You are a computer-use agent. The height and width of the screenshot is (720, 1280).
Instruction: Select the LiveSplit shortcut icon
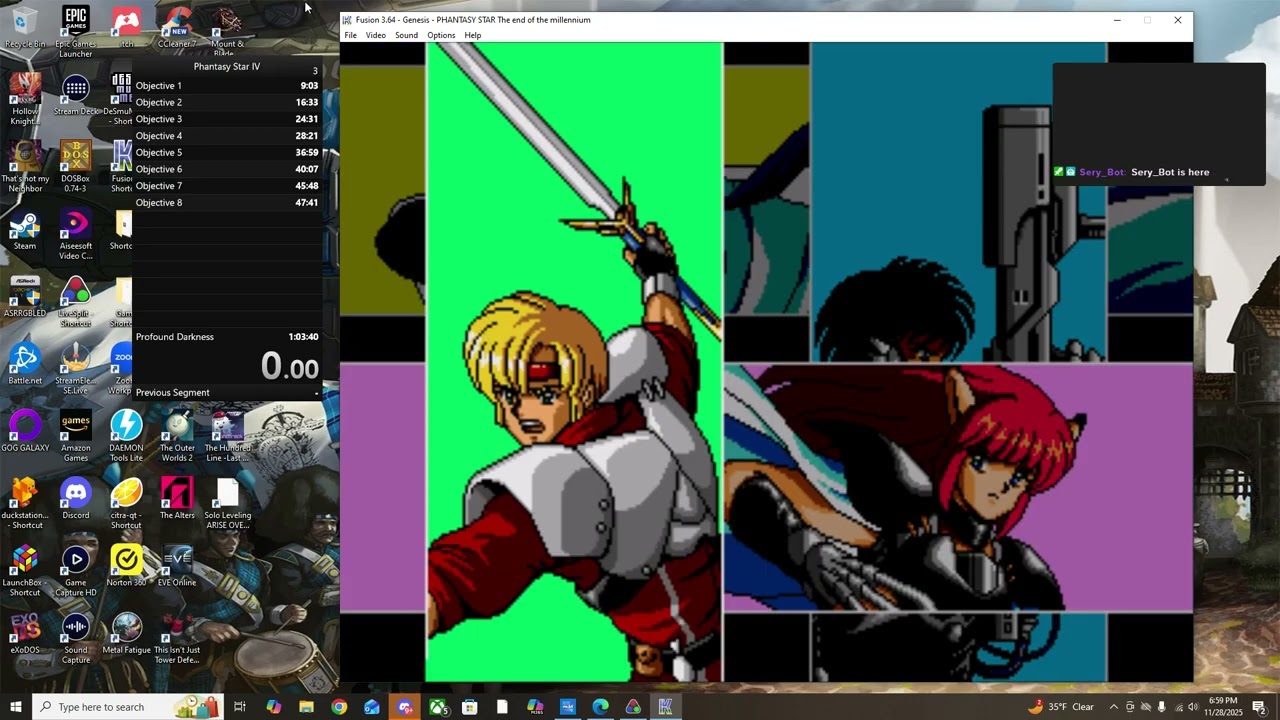click(75, 302)
